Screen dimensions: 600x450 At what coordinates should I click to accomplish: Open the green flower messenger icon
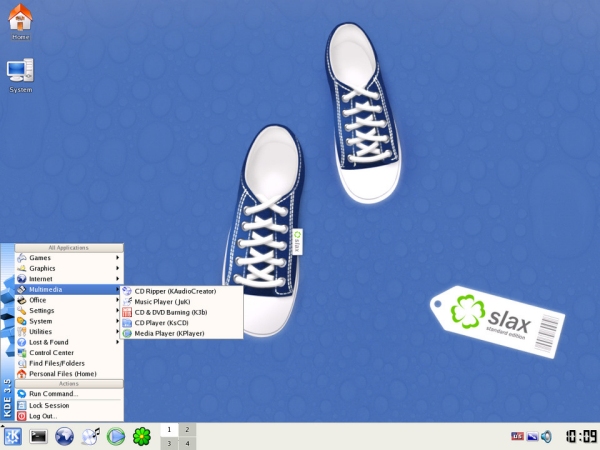pyautogui.click(x=143, y=436)
